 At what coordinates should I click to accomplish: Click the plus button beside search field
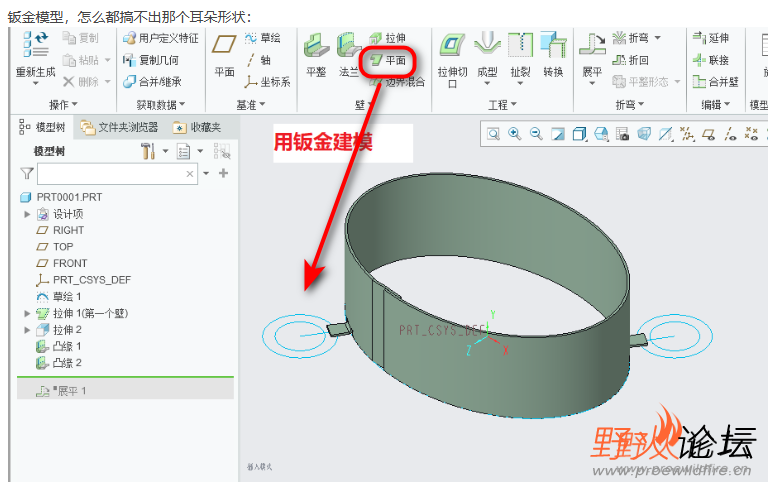pyautogui.click(x=224, y=173)
